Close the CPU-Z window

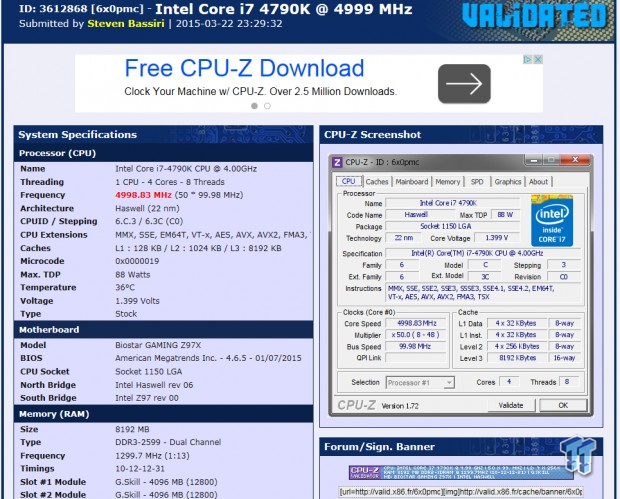click(x=575, y=160)
